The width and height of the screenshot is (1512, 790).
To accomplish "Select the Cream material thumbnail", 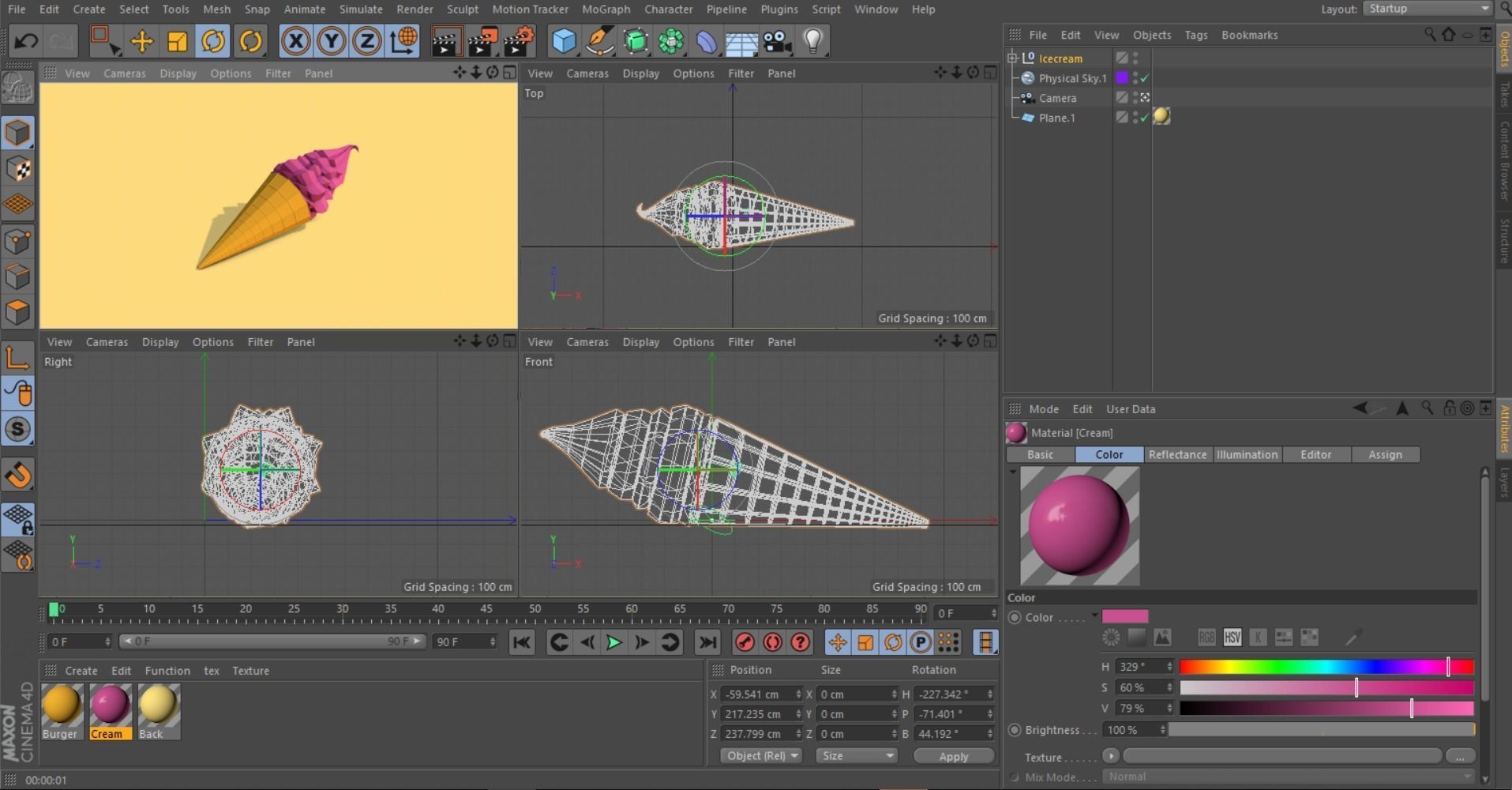I will pos(110,711).
